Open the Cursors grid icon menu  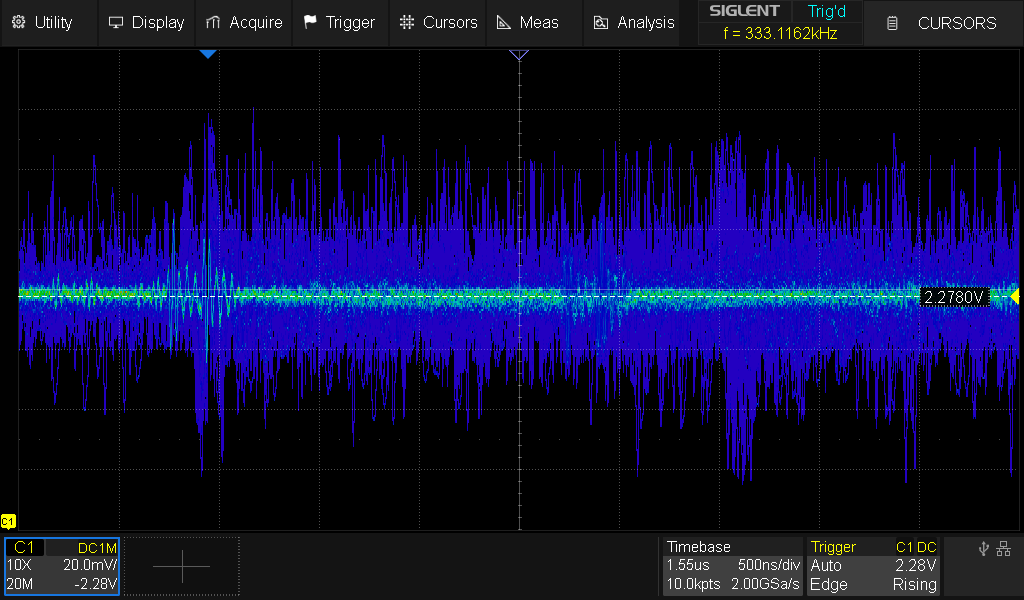tap(438, 22)
